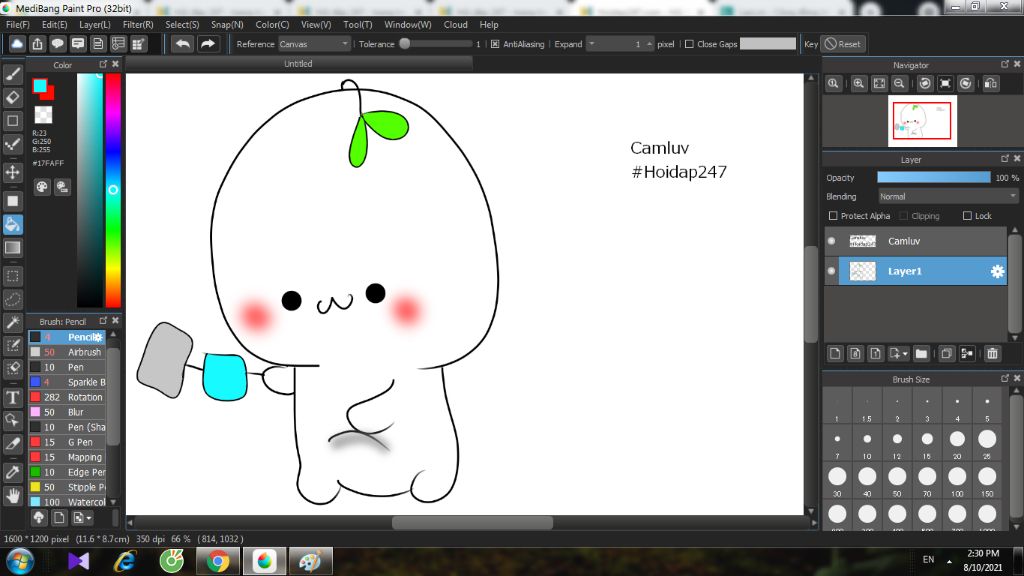
Task: Delete layer using trash icon
Action: tap(992, 353)
